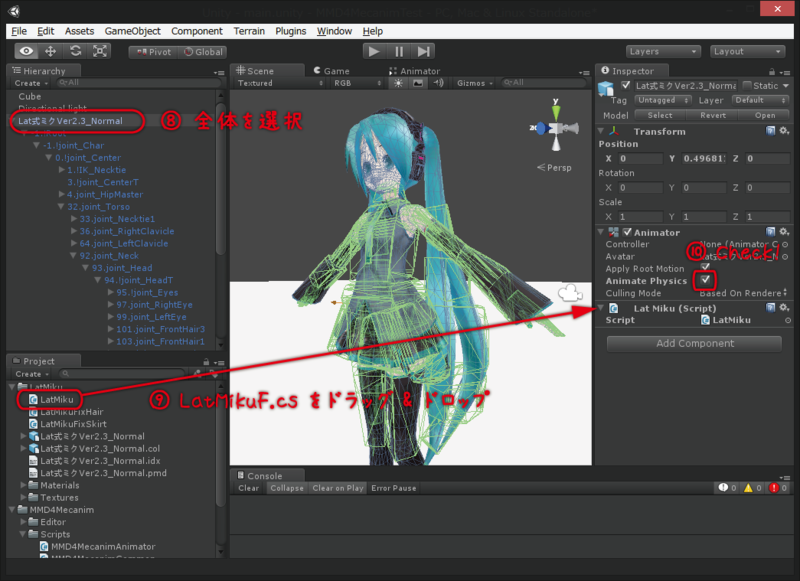Image resolution: width=800 pixels, height=581 pixels.
Task: Click the Model Revert button
Action: pyautogui.click(x=713, y=115)
